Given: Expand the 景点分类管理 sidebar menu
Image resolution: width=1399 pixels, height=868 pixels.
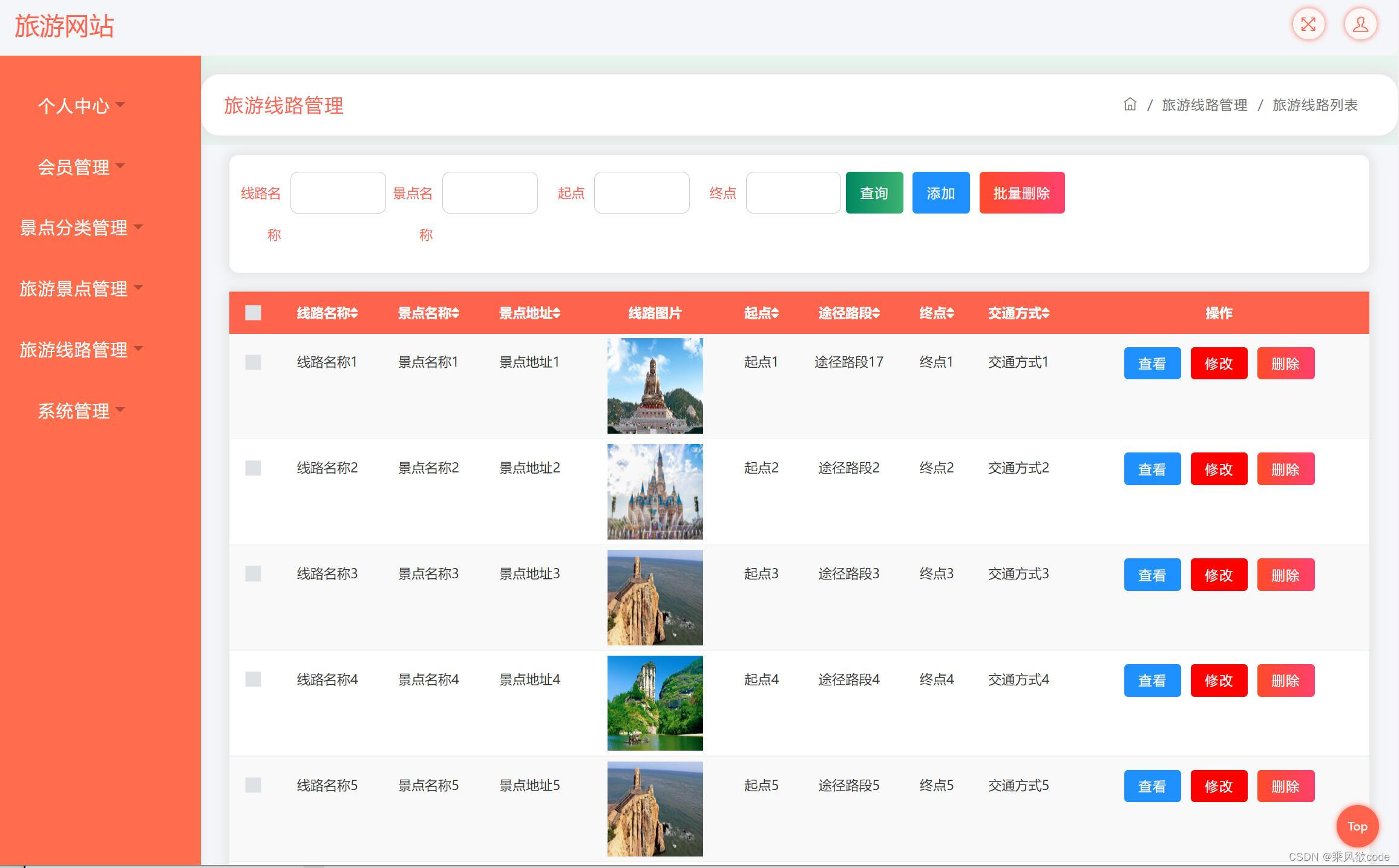Looking at the screenshot, I should [73, 228].
